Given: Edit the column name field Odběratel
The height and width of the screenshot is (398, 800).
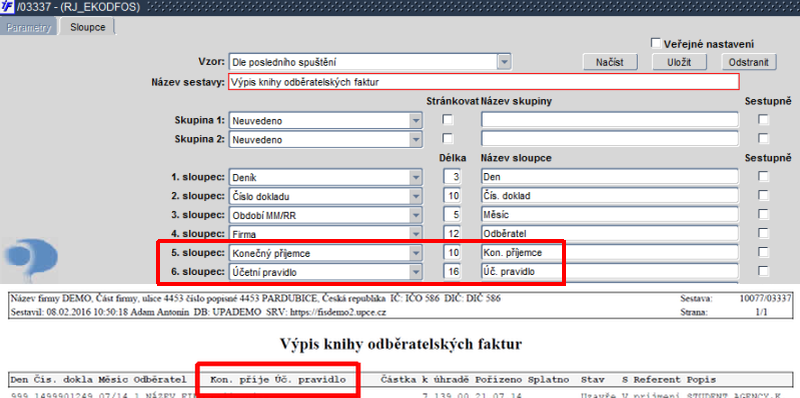Looking at the screenshot, I should pos(610,233).
